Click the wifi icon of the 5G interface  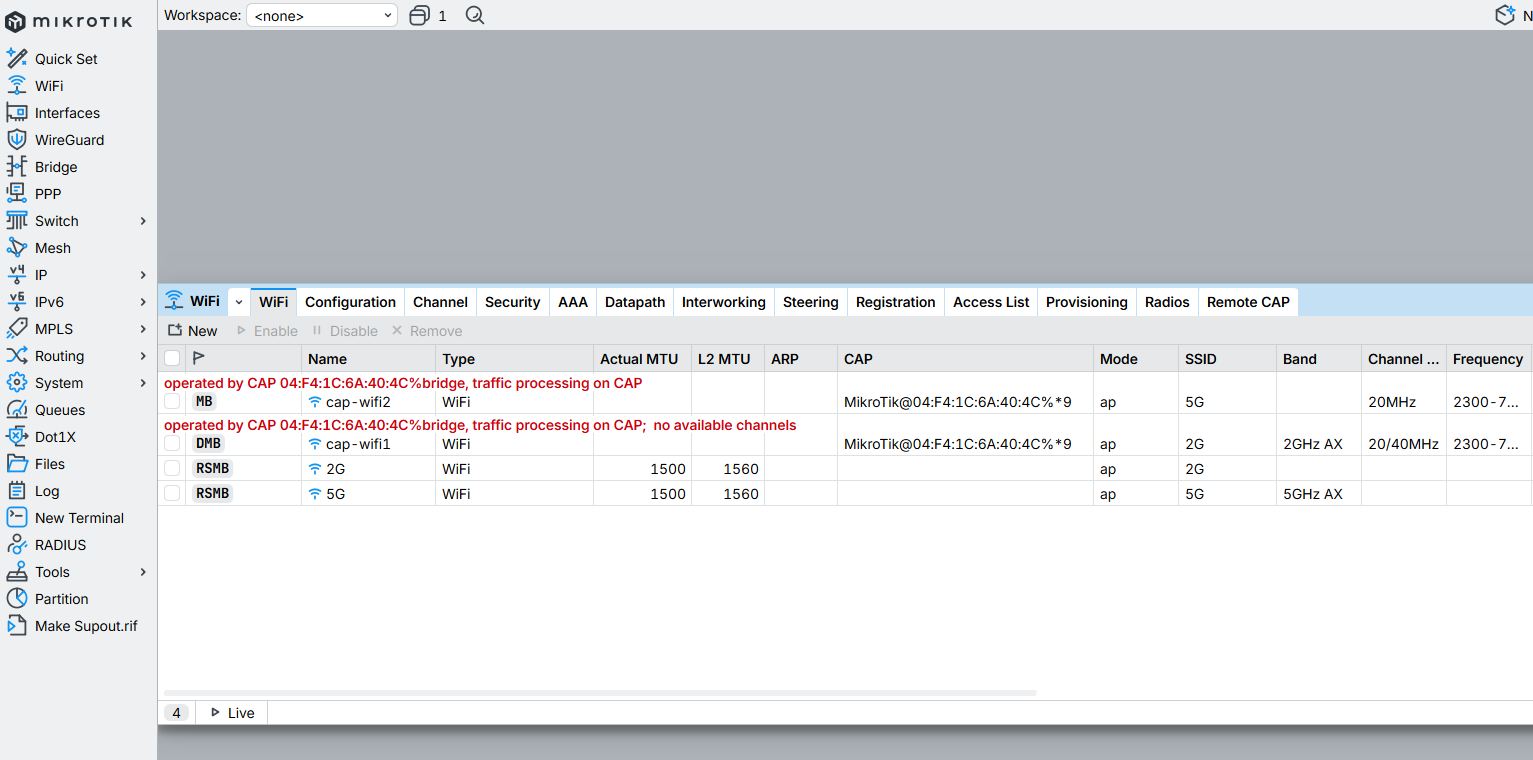click(x=315, y=493)
